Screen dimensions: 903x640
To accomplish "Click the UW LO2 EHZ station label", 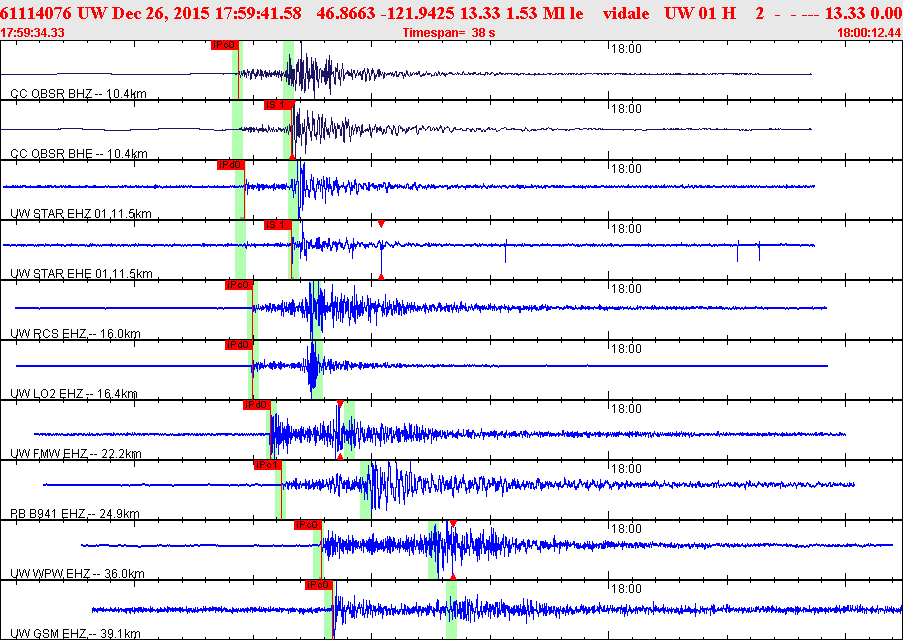I will (73, 393).
